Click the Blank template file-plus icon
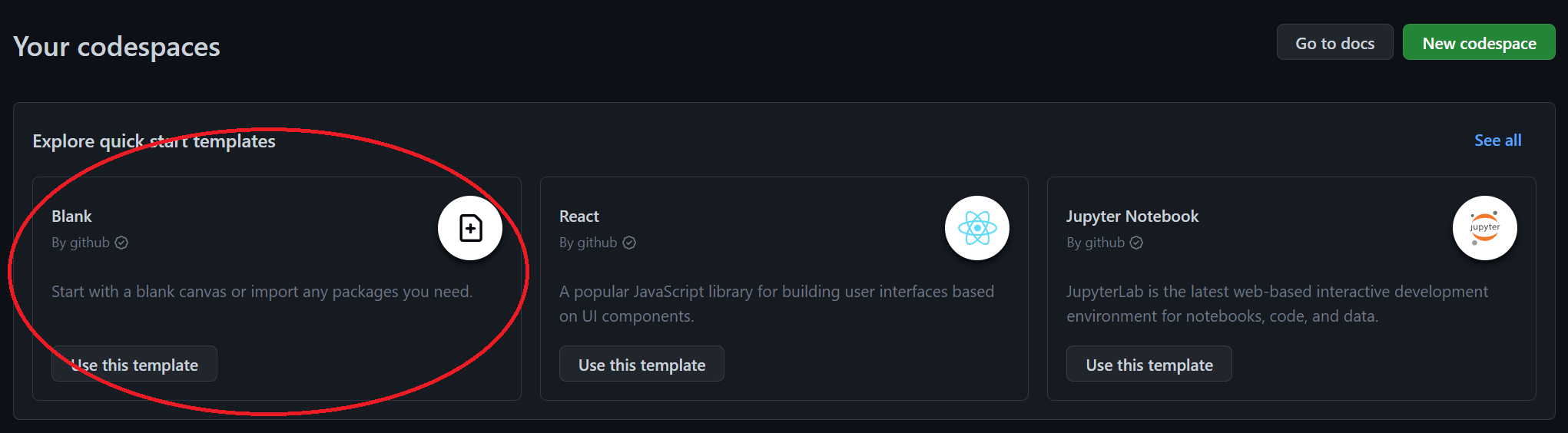Screen dimensions: 1568x433 coord(470,228)
